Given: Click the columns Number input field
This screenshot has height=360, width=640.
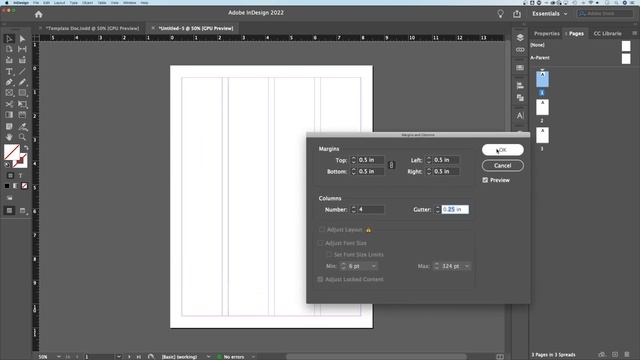Looking at the screenshot, I should pyautogui.click(x=371, y=209).
